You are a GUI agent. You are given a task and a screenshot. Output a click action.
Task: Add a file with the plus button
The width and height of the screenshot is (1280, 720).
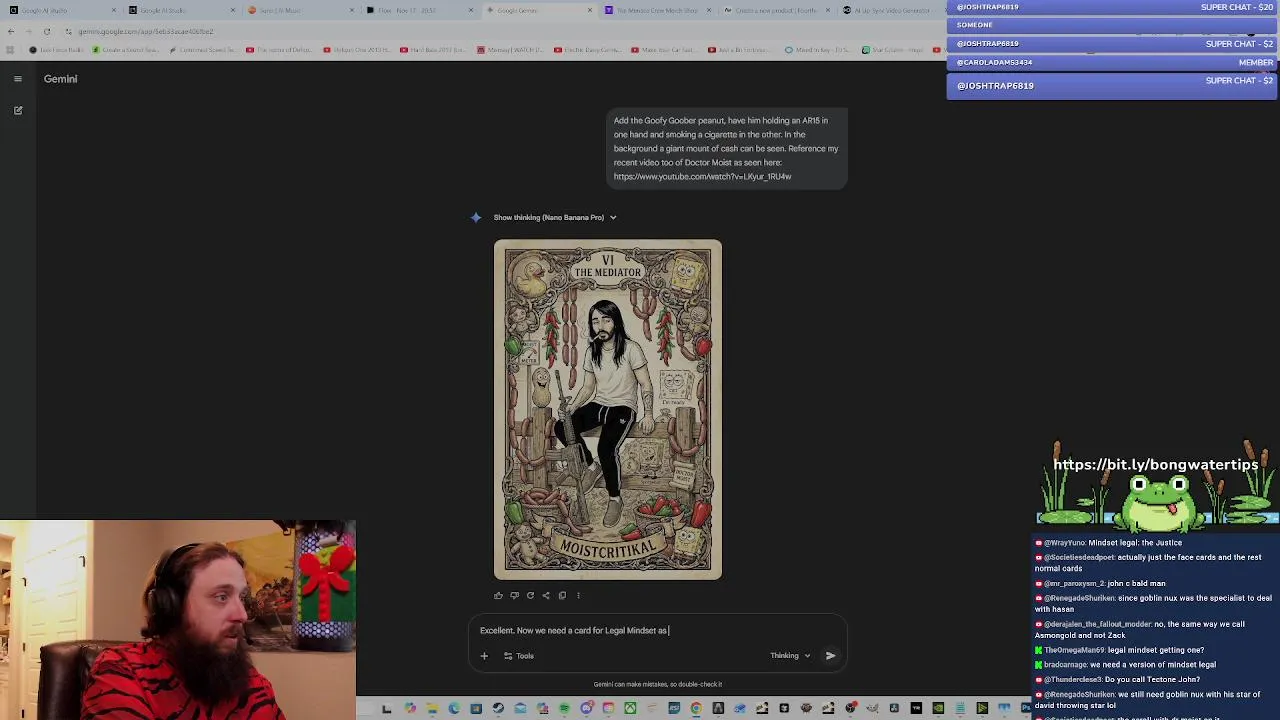coord(484,656)
